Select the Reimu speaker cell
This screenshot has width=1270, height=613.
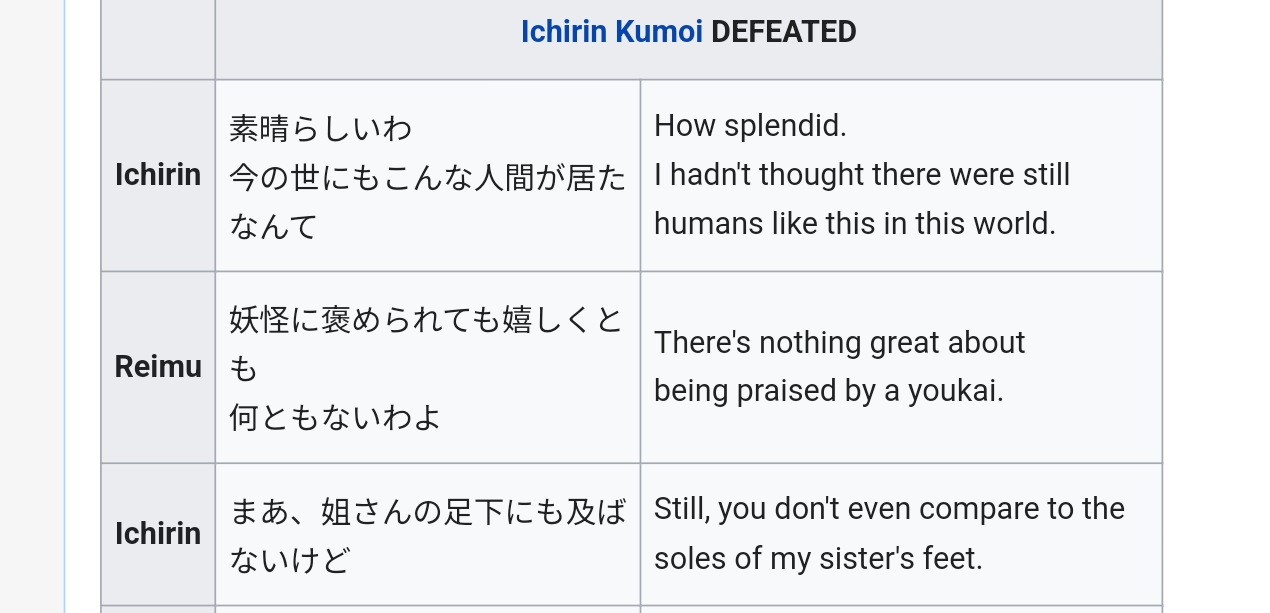pos(158,367)
